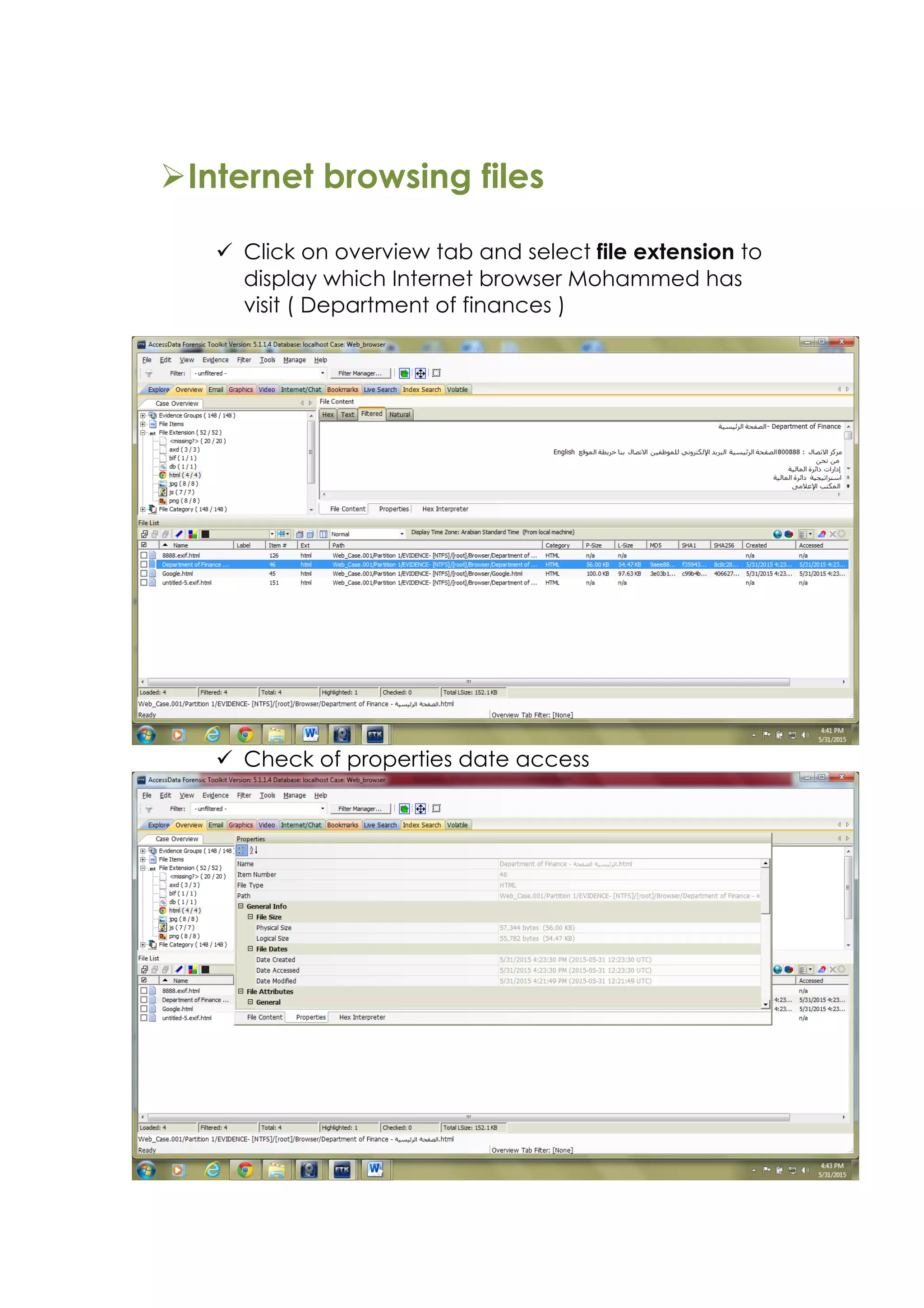Click the Word taskbar icon in the lower screenshot

[x=374, y=1169]
